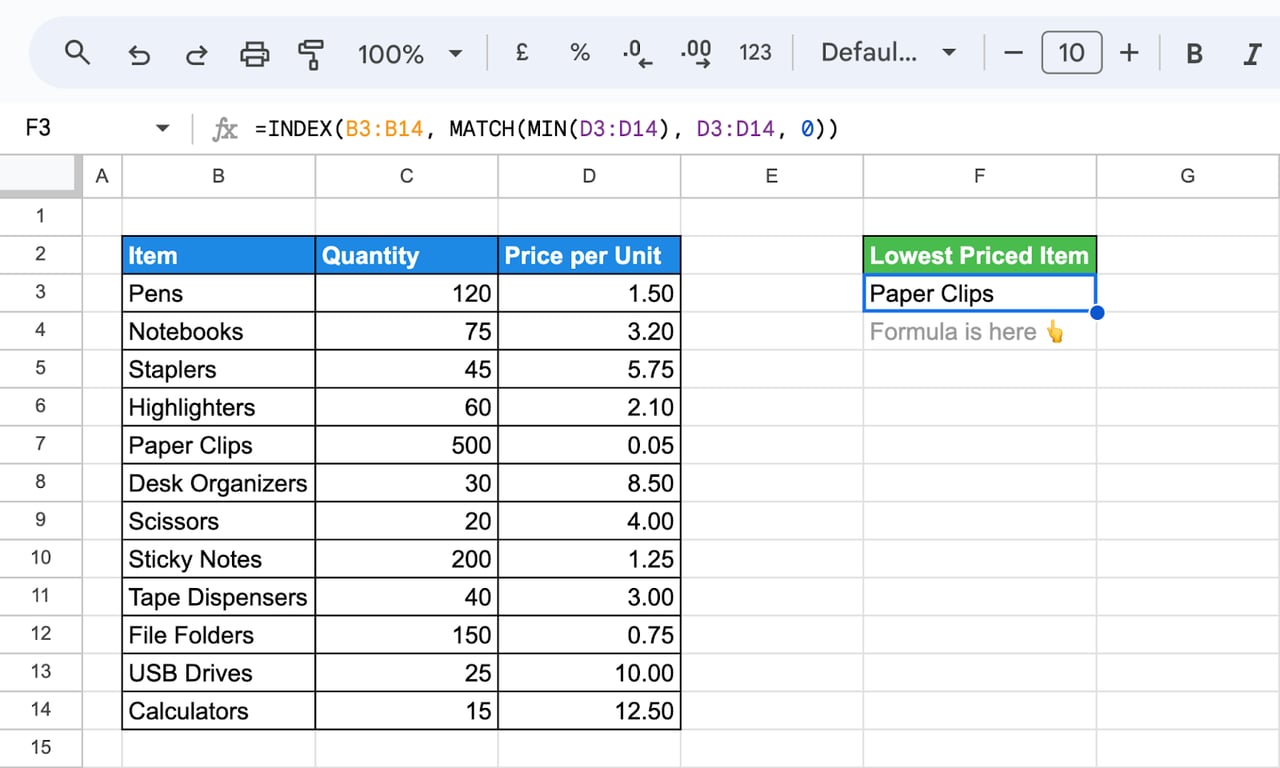Select the Pens cell
The image size is (1280, 768).
point(218,293)
